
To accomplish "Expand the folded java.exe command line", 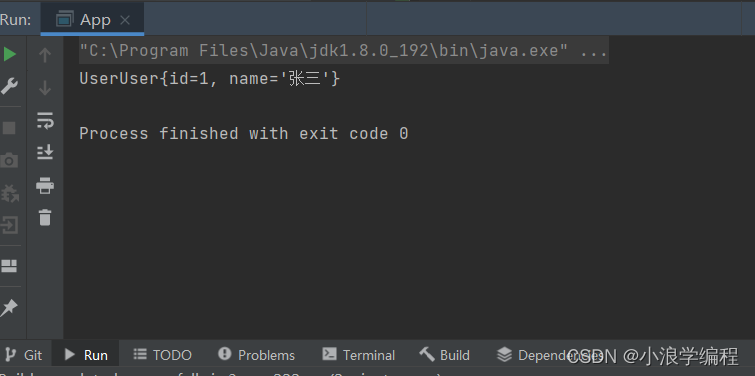I will click(x=594, y=50).
